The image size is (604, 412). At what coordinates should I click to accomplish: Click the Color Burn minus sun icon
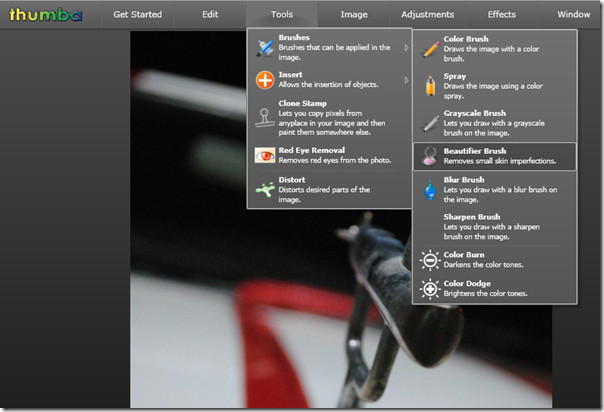pos(430,260)
